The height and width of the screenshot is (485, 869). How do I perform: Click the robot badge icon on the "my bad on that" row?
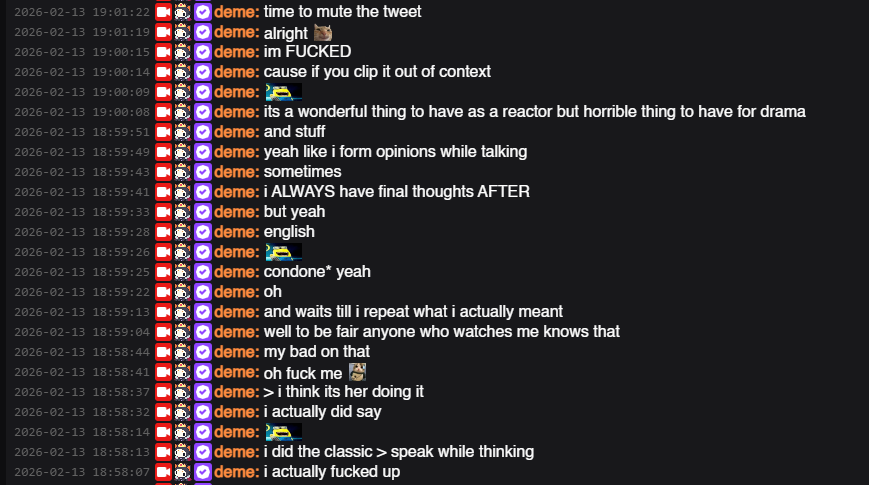tap(183, 352)
